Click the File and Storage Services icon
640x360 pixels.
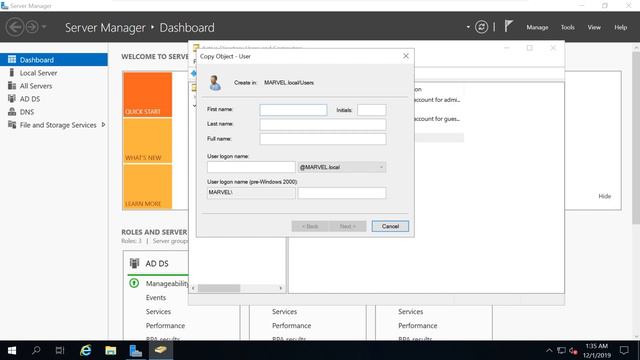pyautogui.click(x=12, y=125)
